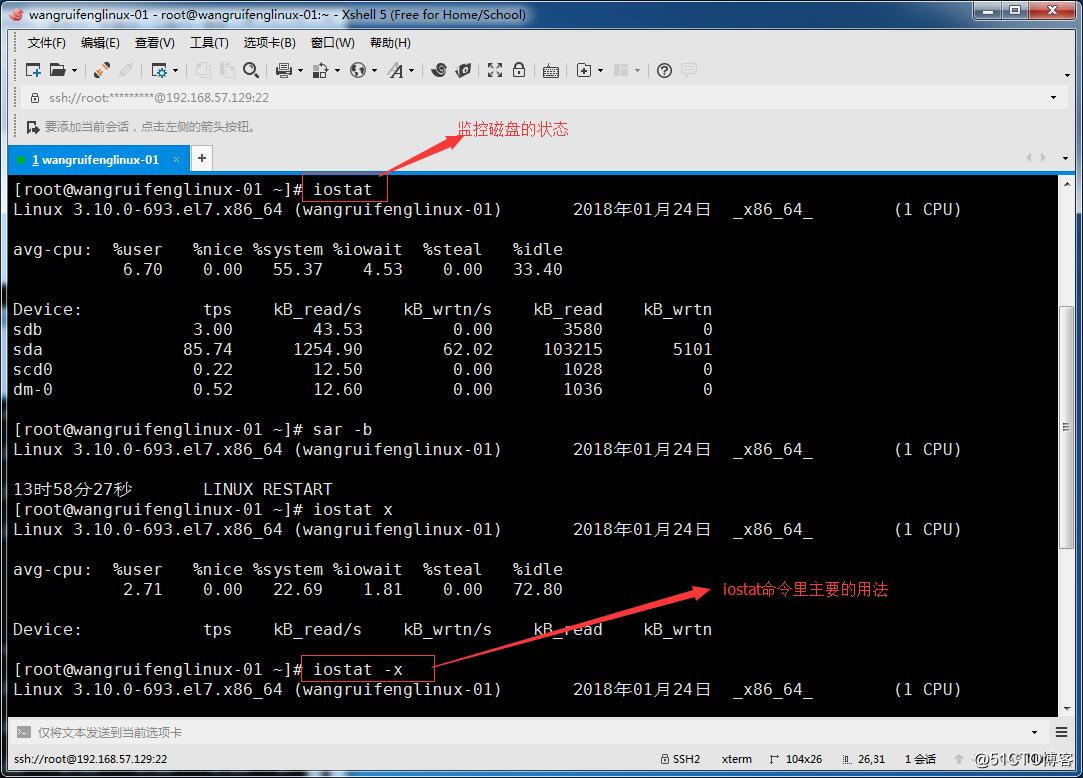
Task: Open the 工具(T) menu
Action: pos(209,43)
